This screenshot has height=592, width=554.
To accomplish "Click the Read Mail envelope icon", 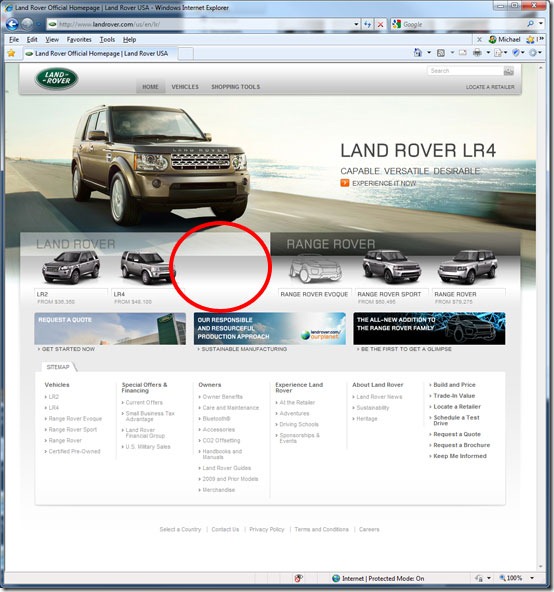I will tap(463, 53).
